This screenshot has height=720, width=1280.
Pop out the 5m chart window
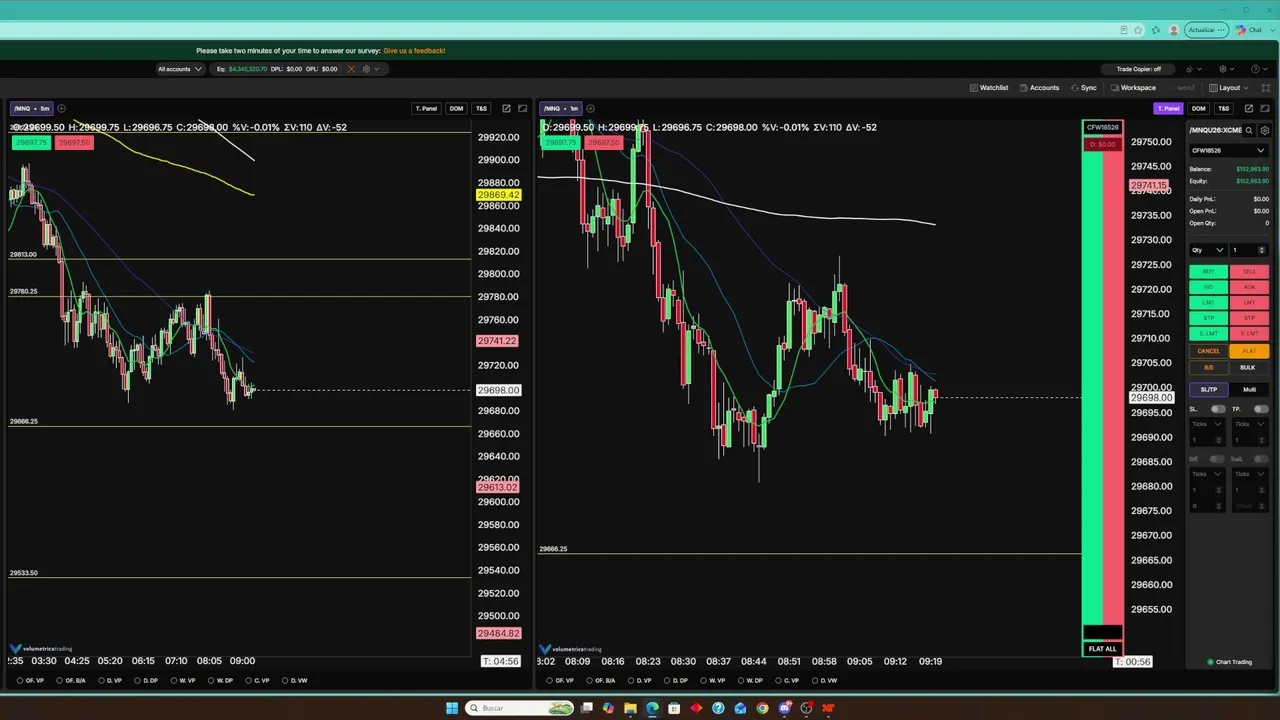point(506,108)
